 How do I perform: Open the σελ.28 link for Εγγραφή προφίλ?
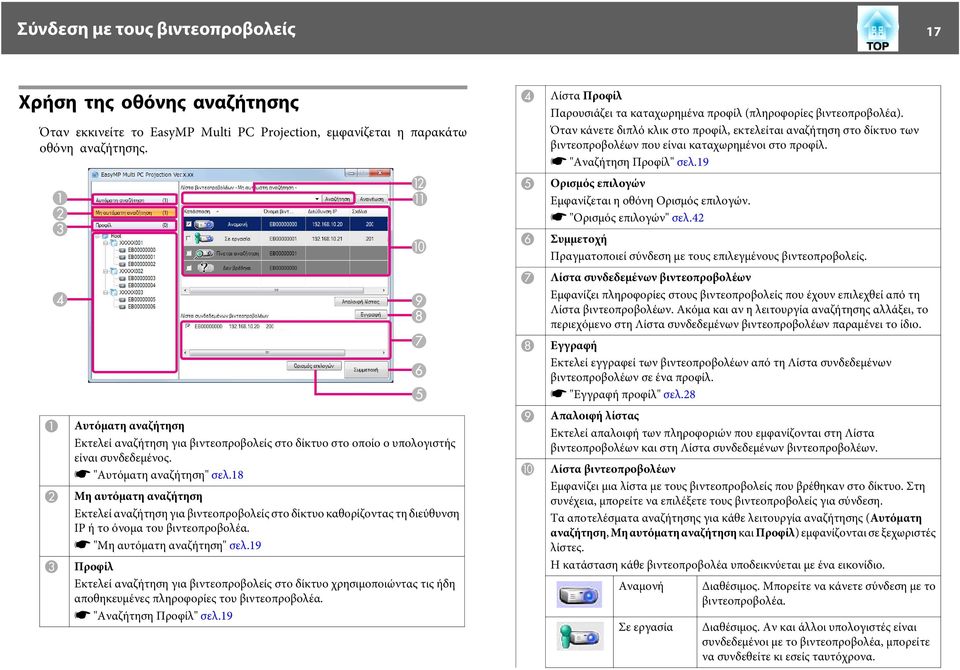679,394
